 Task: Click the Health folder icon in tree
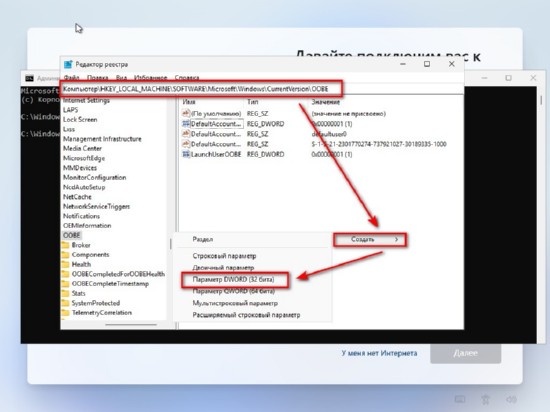coord(66,264)
